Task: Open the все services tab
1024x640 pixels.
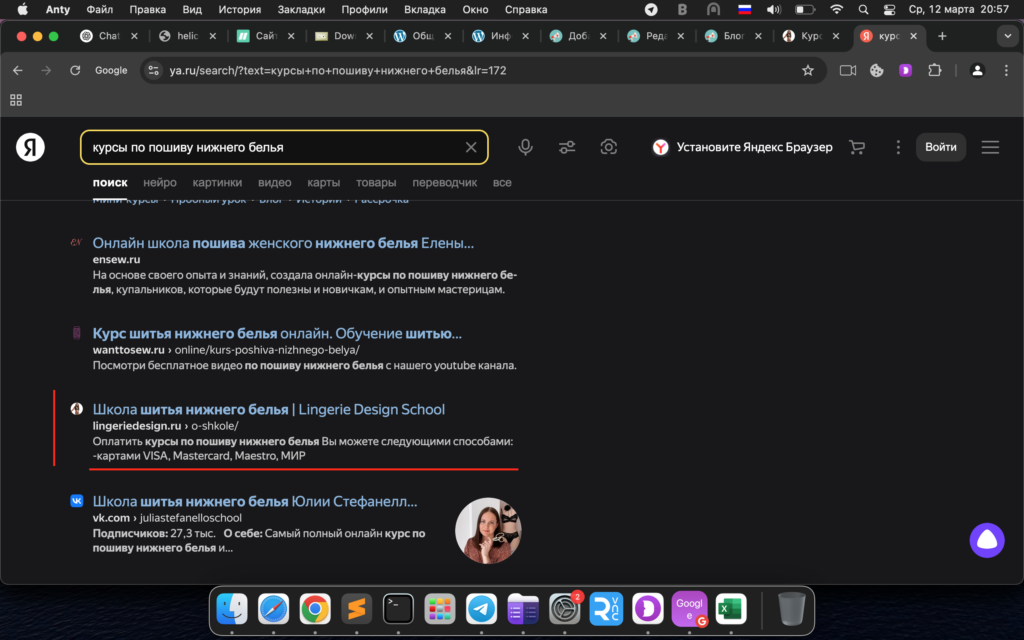Action: (502, 183)
